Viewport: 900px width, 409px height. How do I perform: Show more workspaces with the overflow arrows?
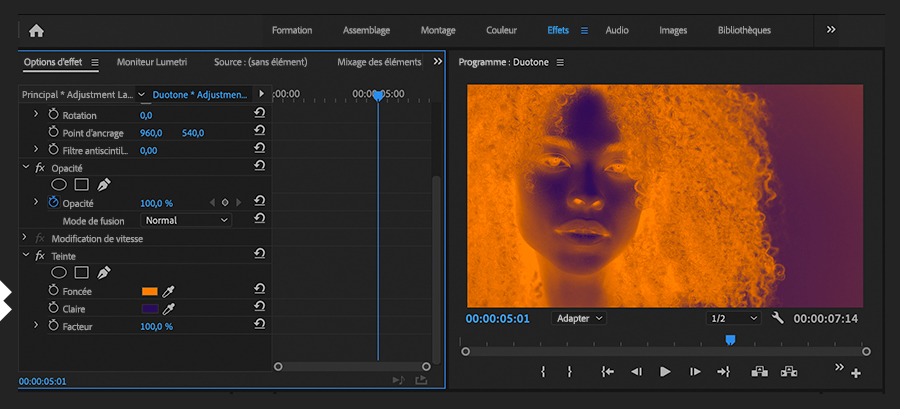point(830,30)
